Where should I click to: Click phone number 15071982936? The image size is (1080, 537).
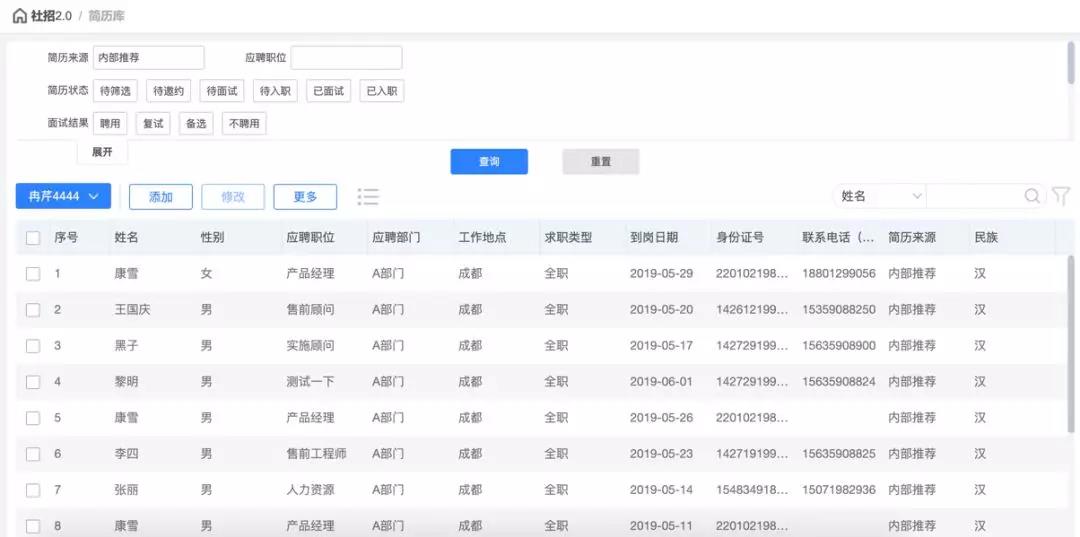pyautogui.click(x=839, y=490)
